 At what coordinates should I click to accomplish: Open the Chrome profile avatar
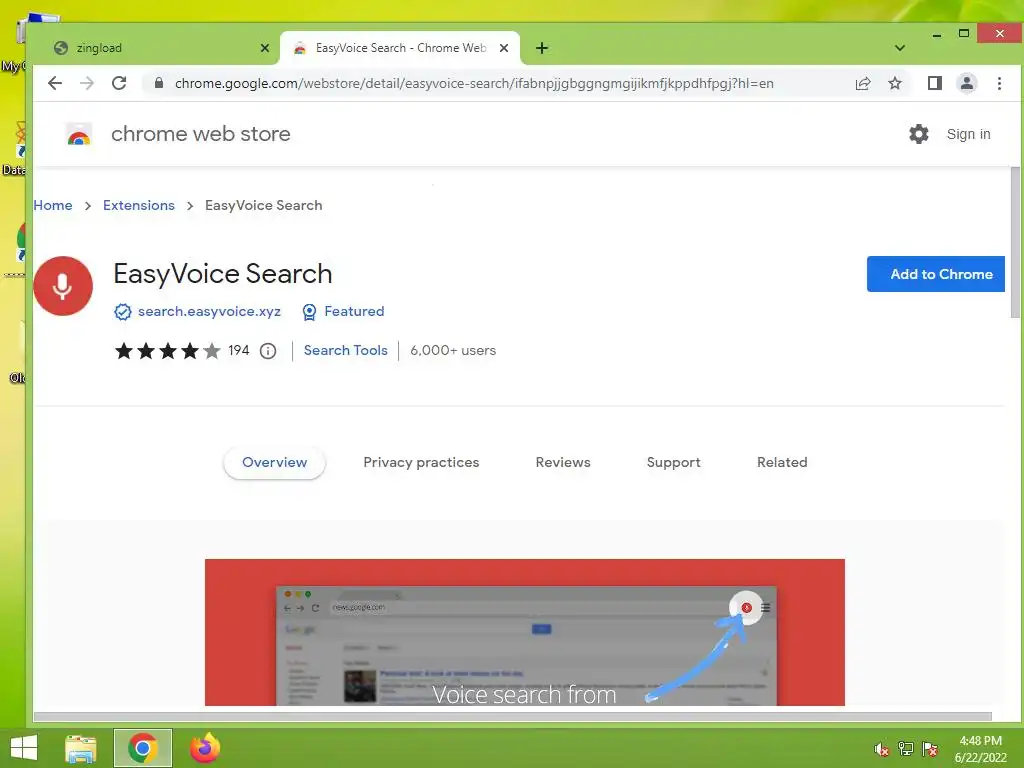point(967,83)
